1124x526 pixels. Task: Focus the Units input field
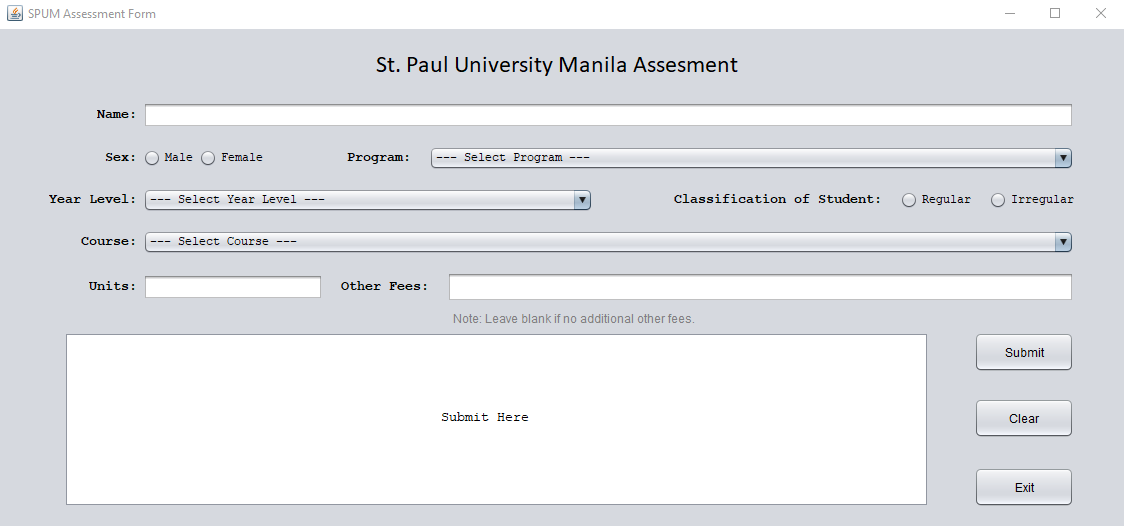click(233, 287)
